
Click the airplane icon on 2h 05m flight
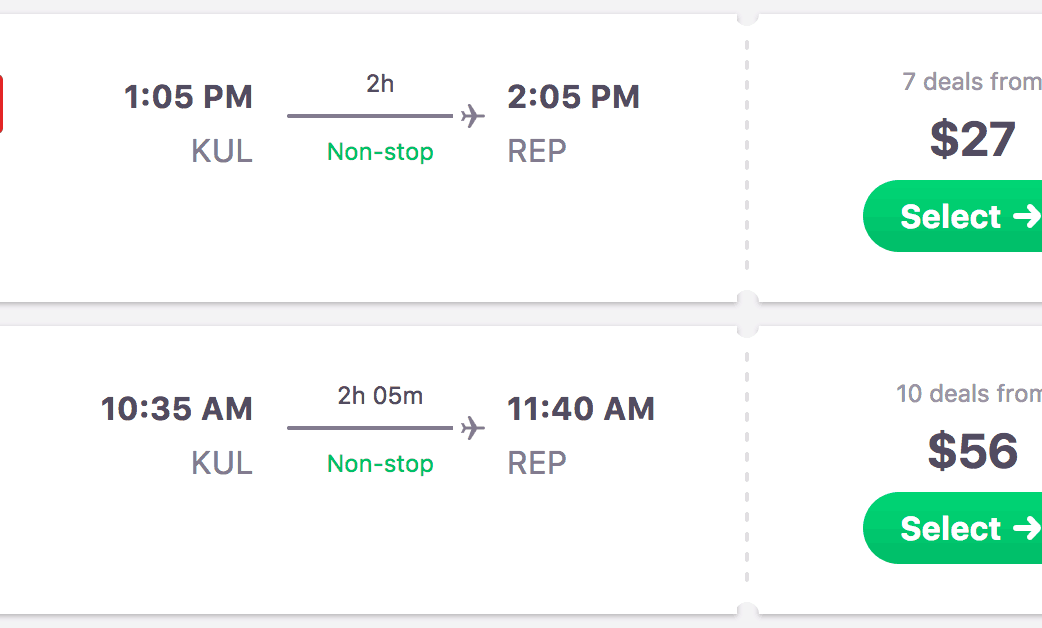pyautogui.click(x=473, y=429)
